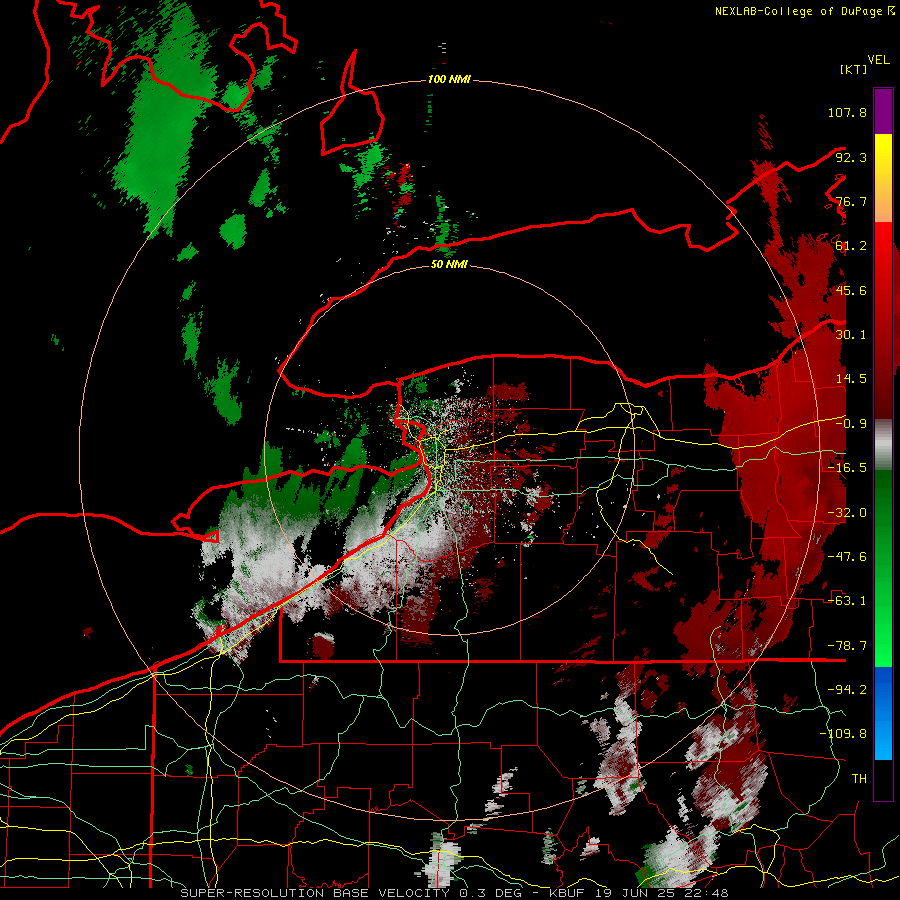Pick the dark TH segment at the bar's bottom
This screenshot has height=900, width=900.
pos(883,779)
